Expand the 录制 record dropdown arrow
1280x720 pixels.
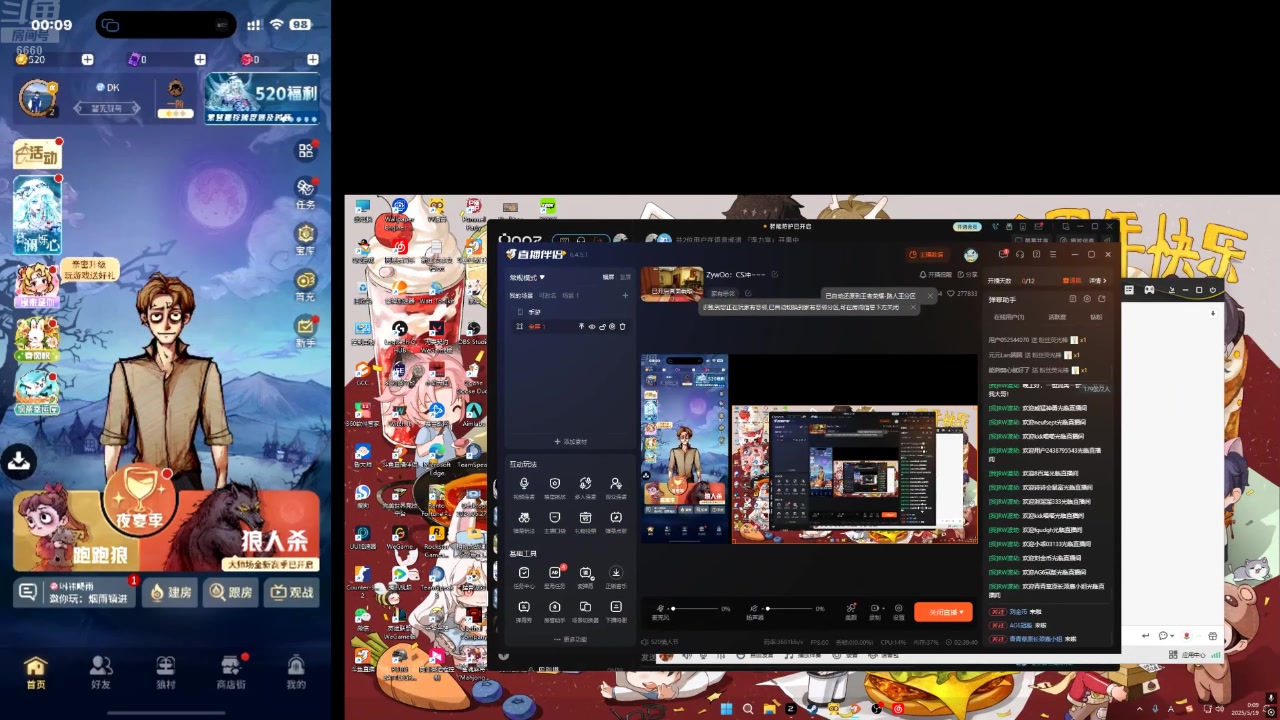[883, 608]
